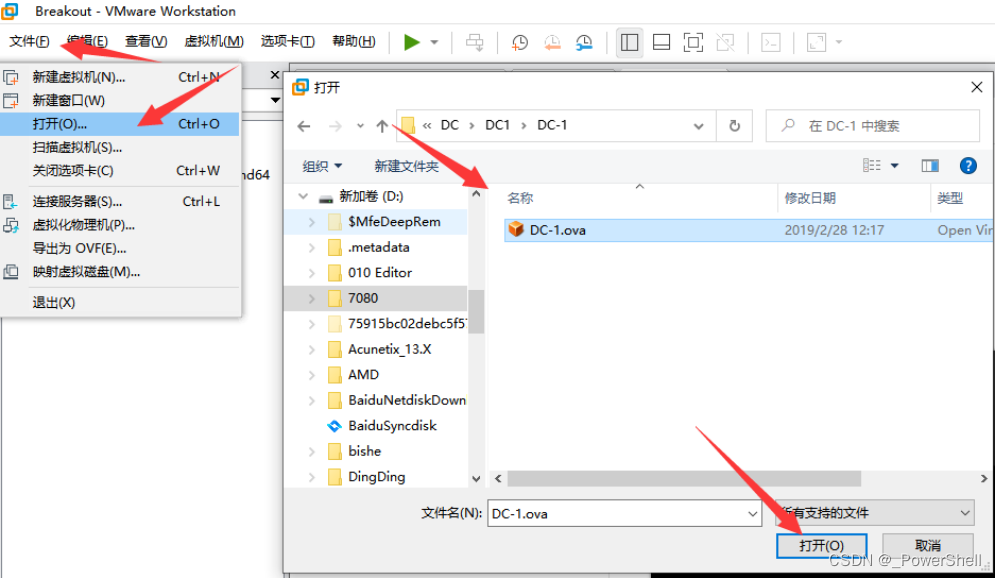Click the 文件名(N) combo box field
The image size is (996, 578).
pos(624,513)
